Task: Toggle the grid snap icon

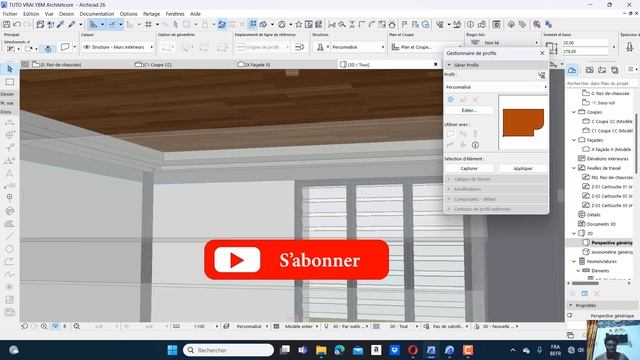Action: pos(149,24)
